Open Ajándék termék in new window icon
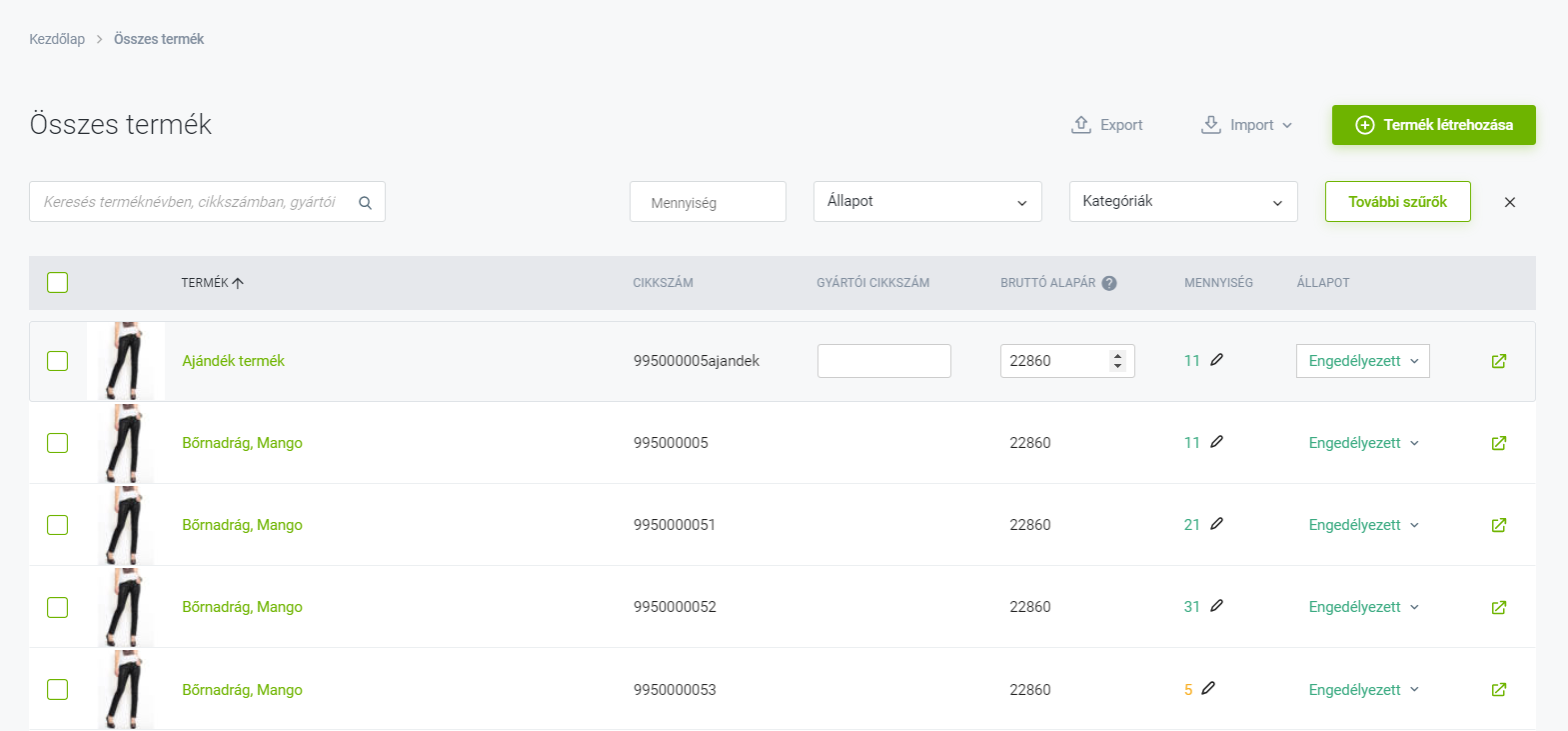1568x731 pixels. [1499, 361]
